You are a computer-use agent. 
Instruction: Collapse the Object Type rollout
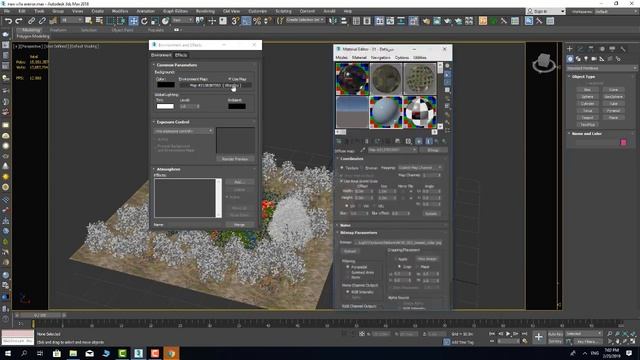click(x=583, y=77)
